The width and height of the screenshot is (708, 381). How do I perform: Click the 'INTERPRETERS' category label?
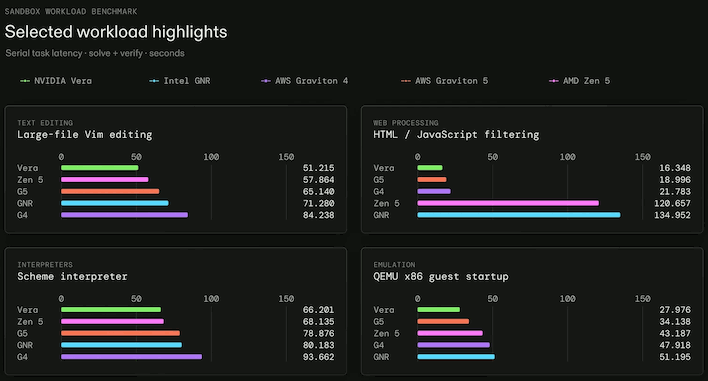tap(45, 265)
